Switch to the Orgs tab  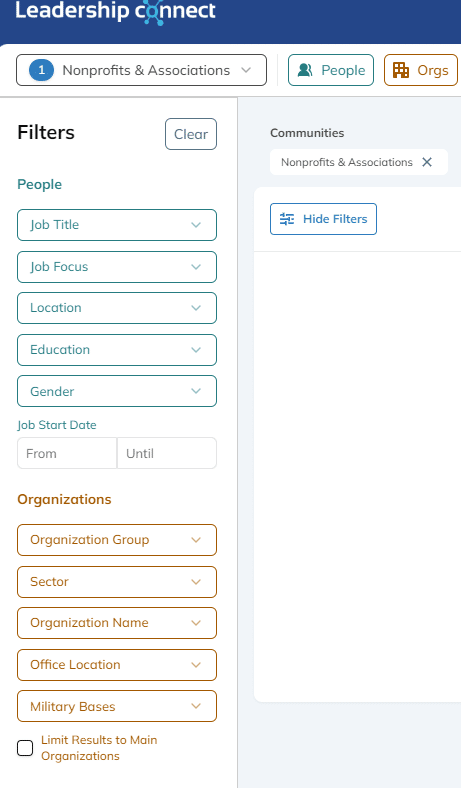421,70
